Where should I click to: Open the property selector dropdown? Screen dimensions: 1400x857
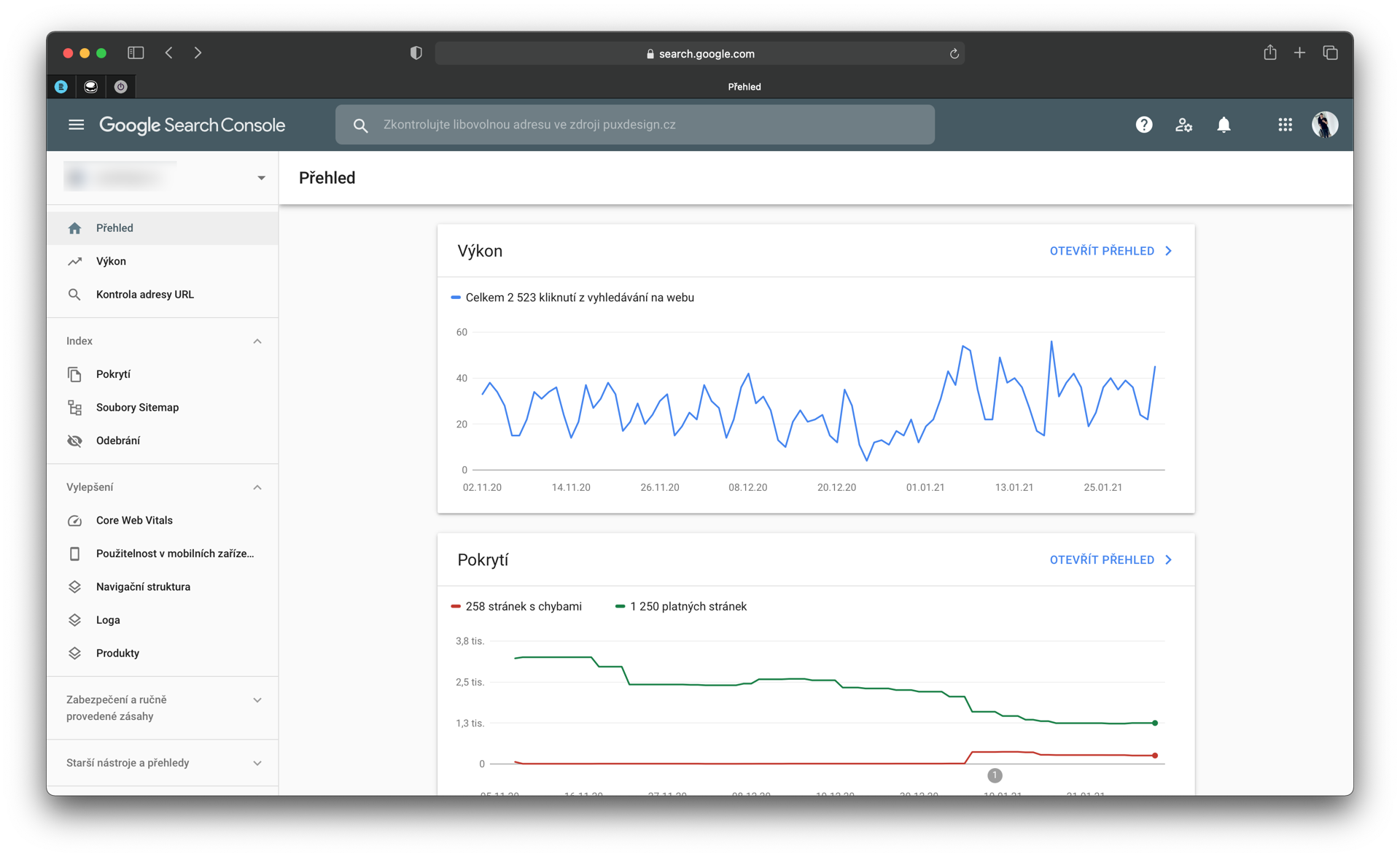coord(260,178)
